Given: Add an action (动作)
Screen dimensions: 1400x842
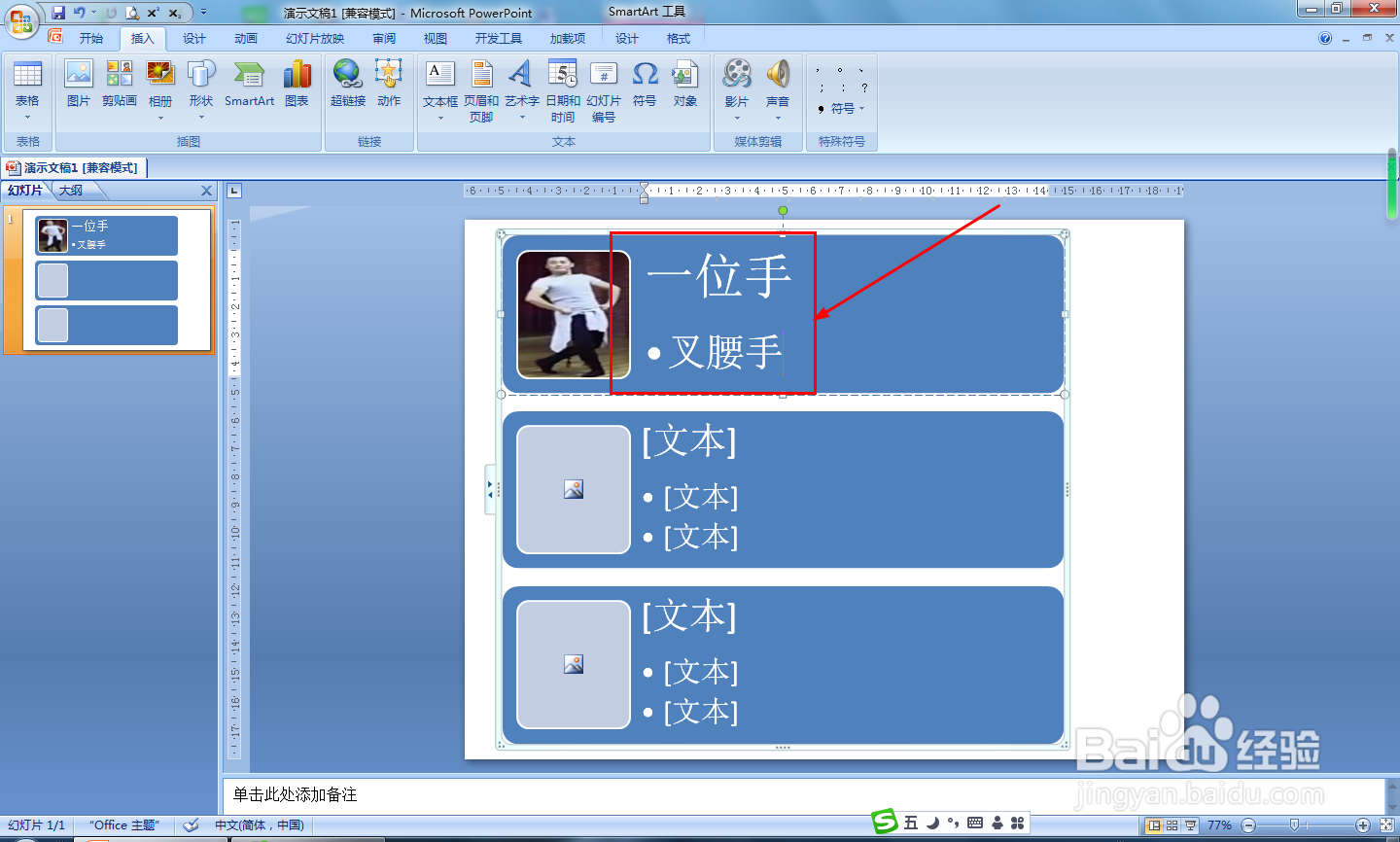Looking at the screenshot, I should (389, 84).
